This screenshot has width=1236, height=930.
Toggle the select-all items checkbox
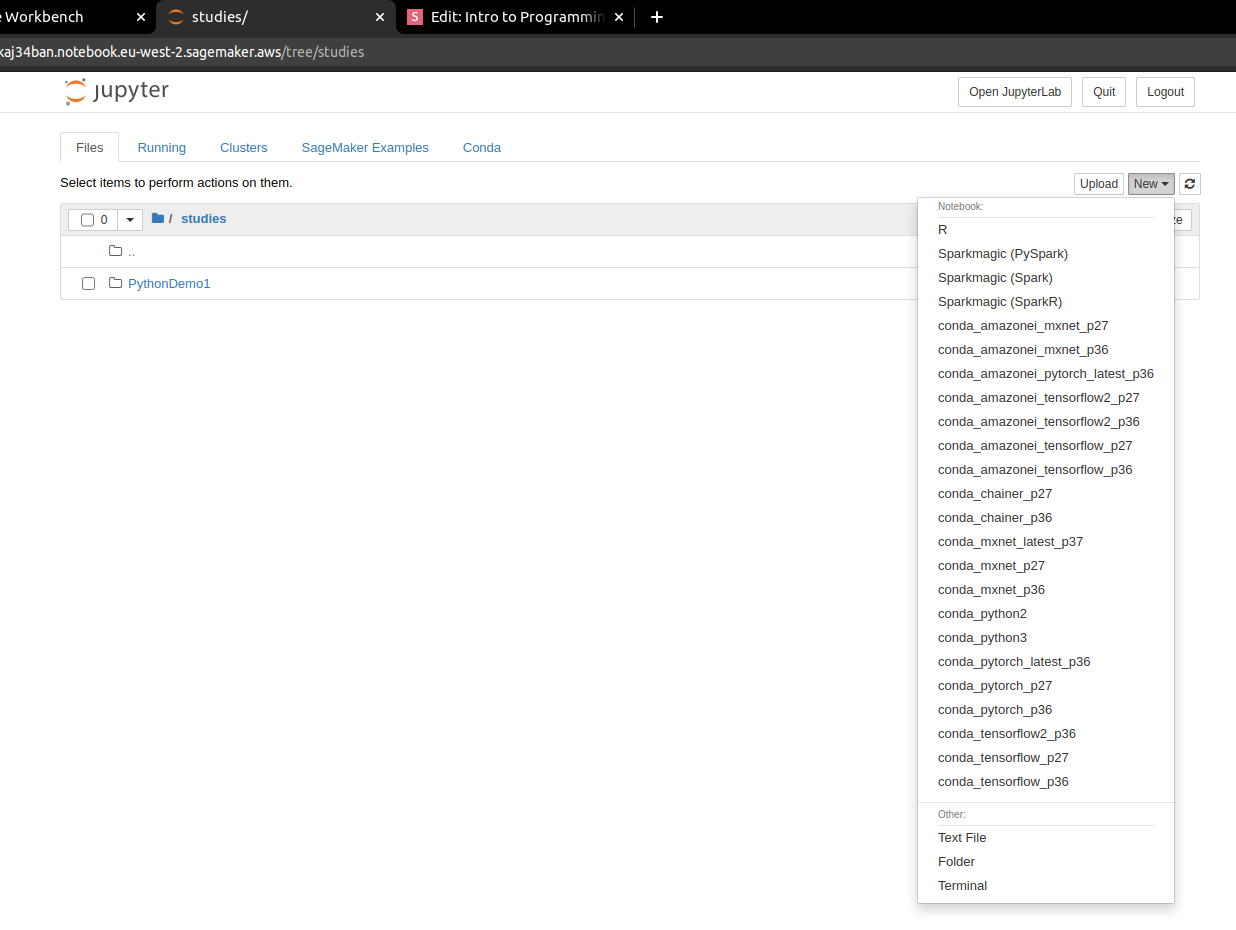click(87, 220)
